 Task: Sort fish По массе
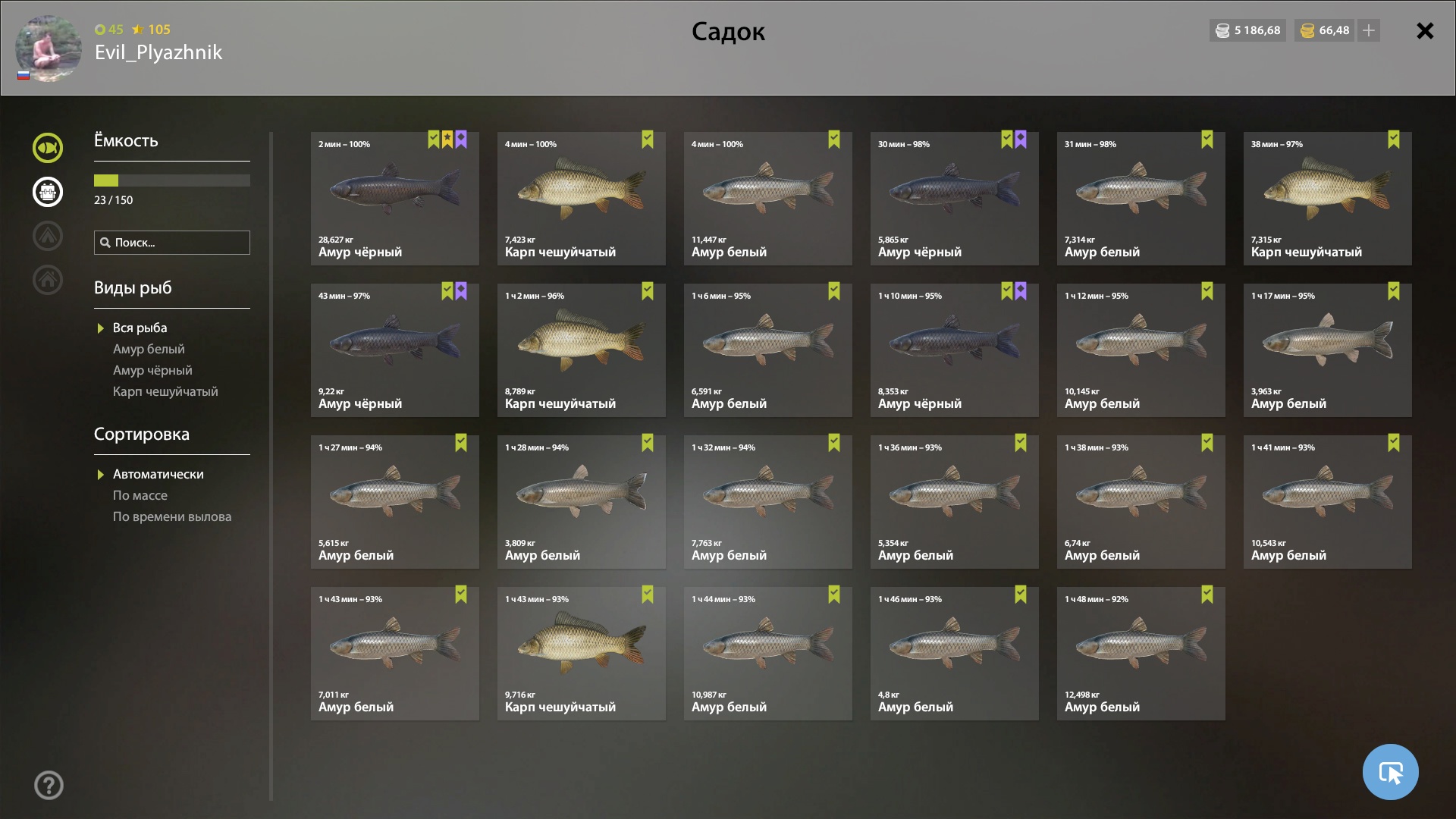pyautogui.click(x=140, y=495)
